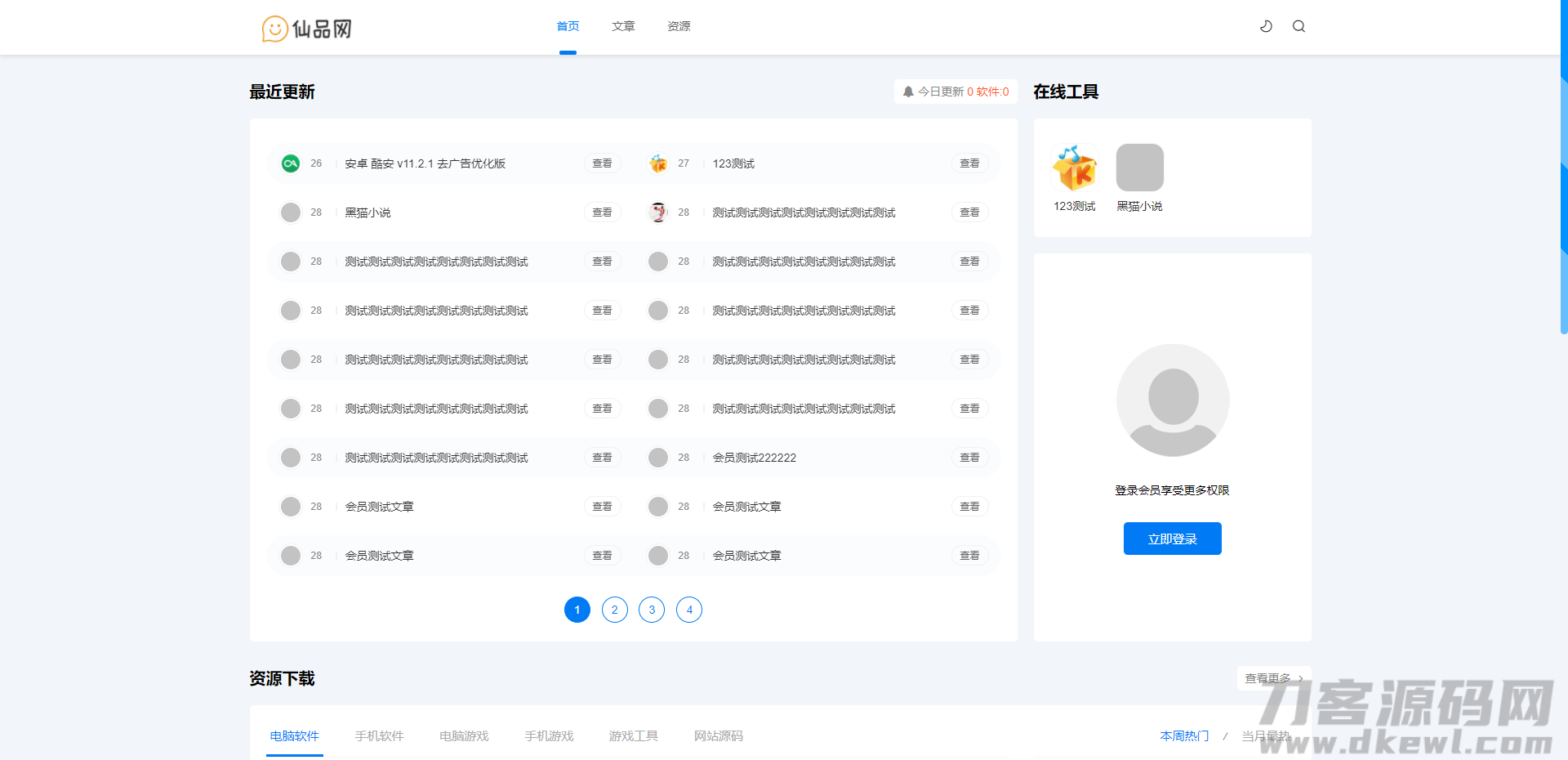The width and height of the screenshot is (1568, 760).
Task: Click 查看 next to the 酷安 entry
Action: tap(602, 163)
